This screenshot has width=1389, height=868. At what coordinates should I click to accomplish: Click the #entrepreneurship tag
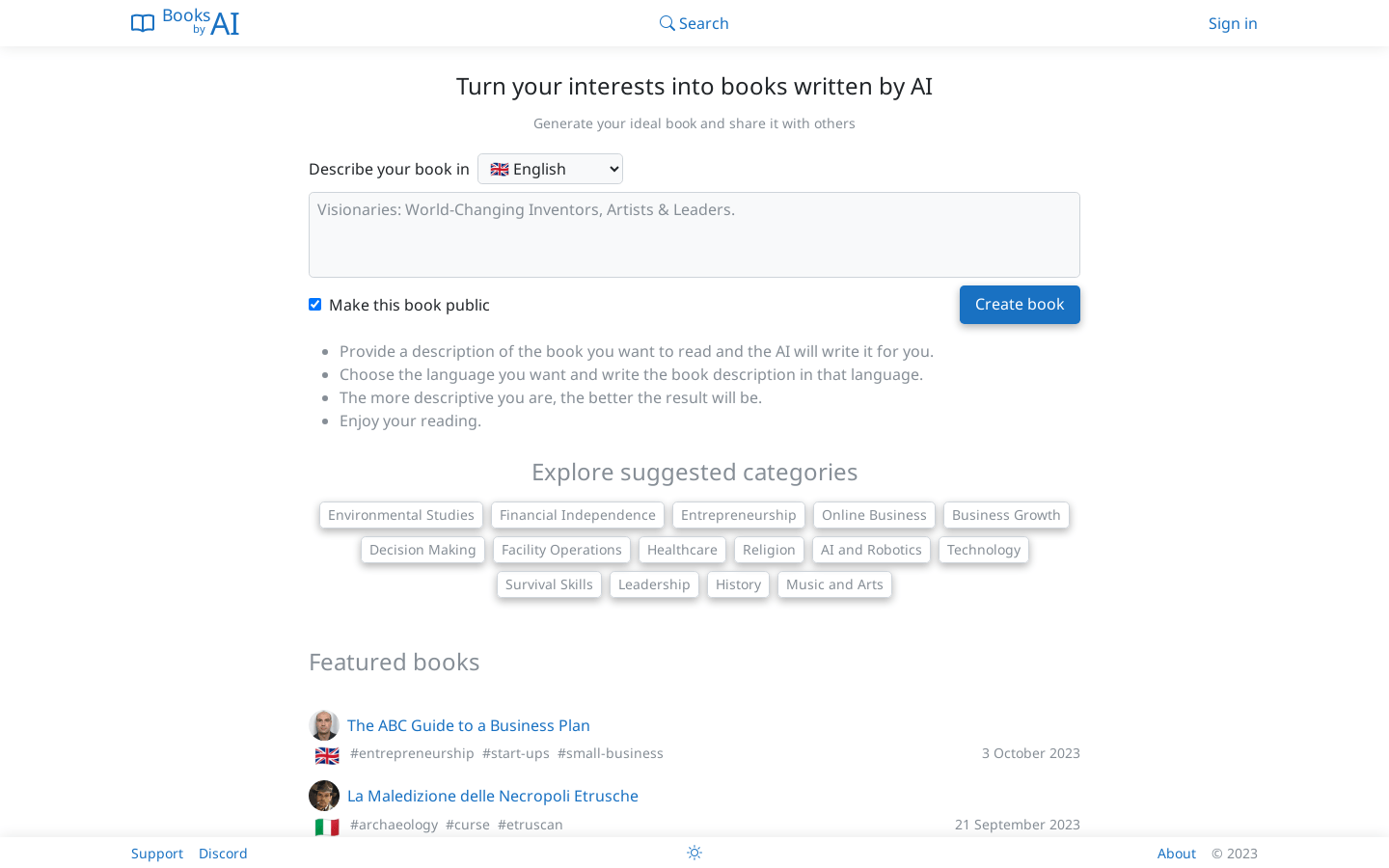point(412,753)
